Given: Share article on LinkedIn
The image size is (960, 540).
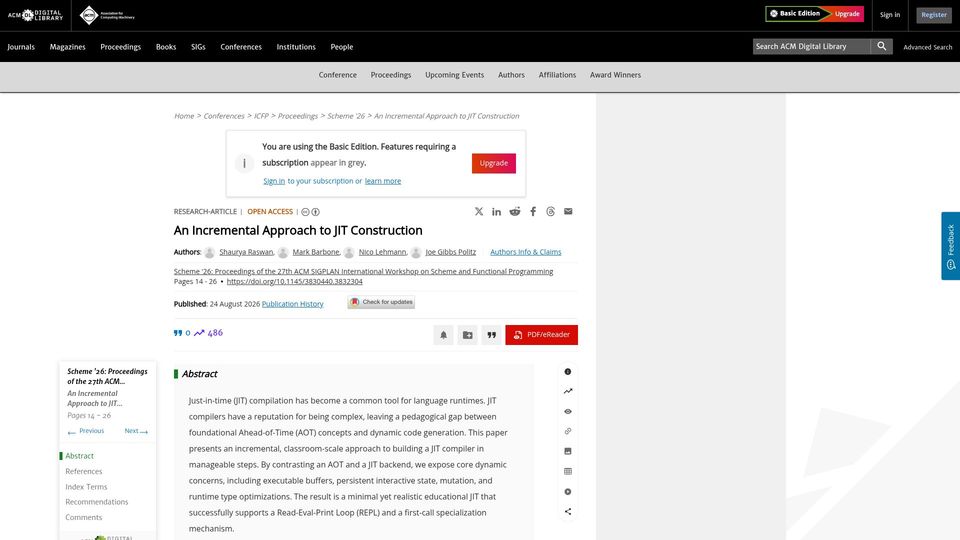Looking at the screenshot, I should pyautogui.click(x=497, y=211).
